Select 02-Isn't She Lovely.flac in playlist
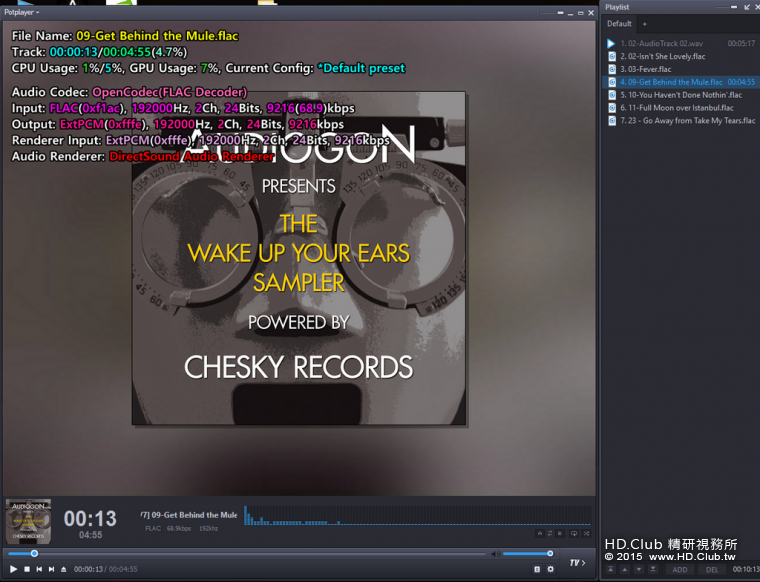This screenshot has height=582, width=760. (681, 56)
